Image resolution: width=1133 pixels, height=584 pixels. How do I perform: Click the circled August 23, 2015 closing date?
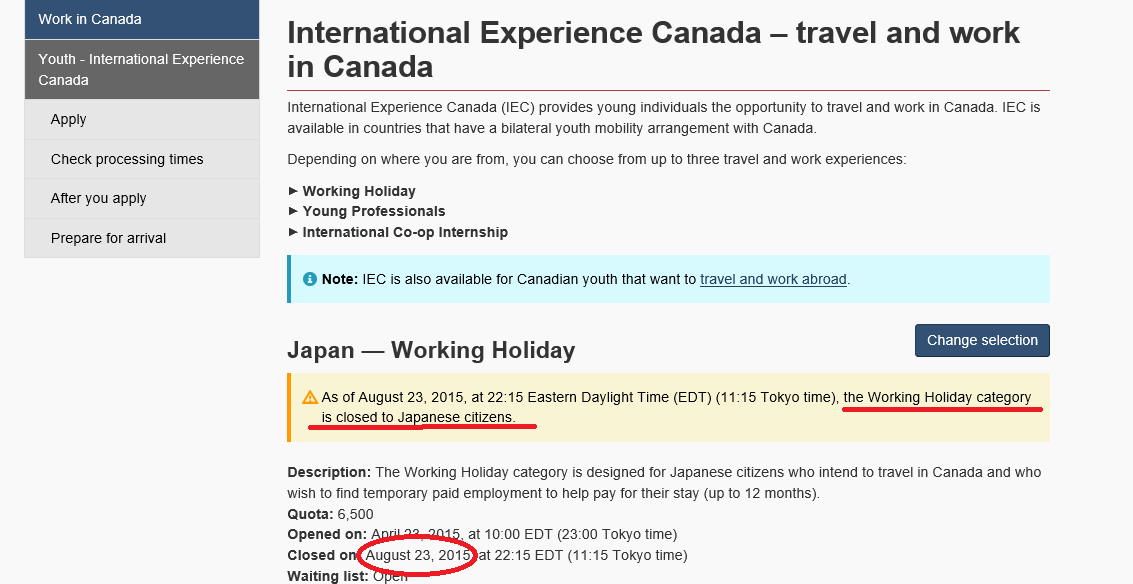click(418, 555)
